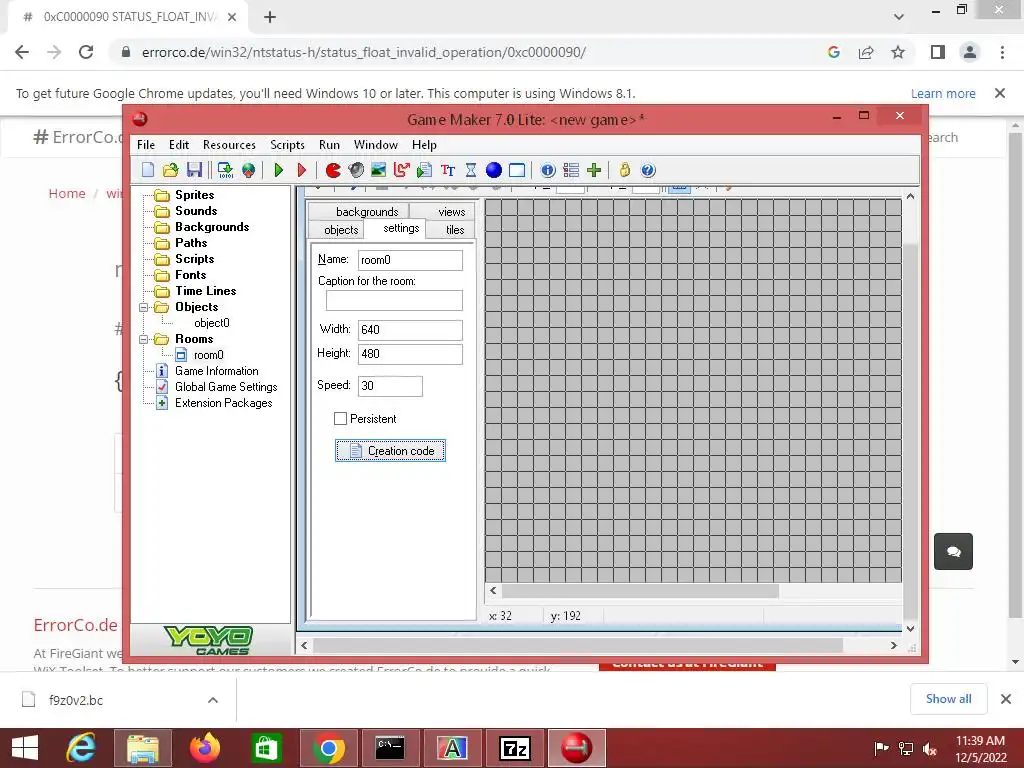The image size is (1024, 768).
Task: Open 7-Zip from the taskbar
Action: (515, 748)
